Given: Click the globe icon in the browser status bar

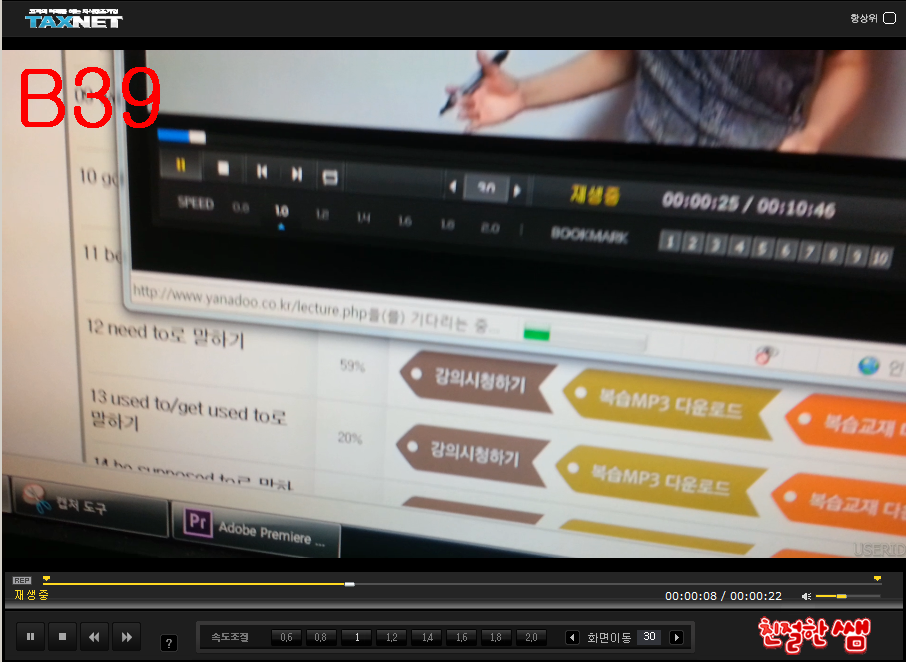Looking at the screenshot, I should pyautogui.click(x=868, y=365).
